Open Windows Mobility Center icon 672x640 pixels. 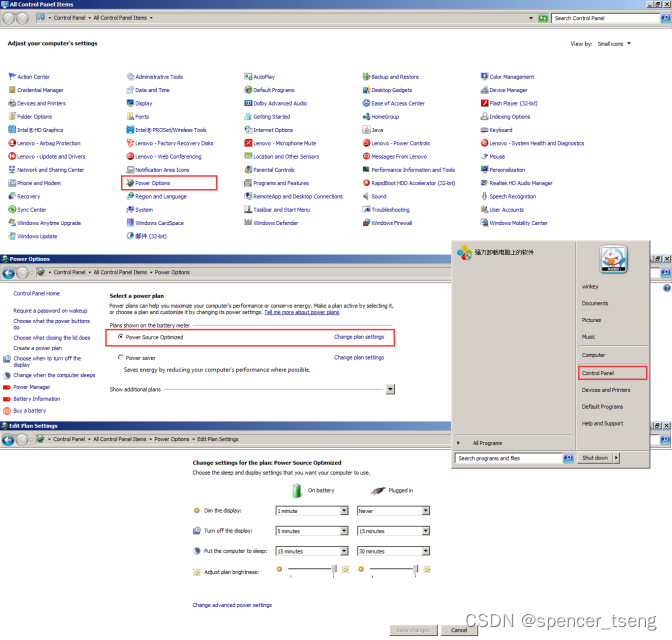pyautogui.click(x=484, y=223)
